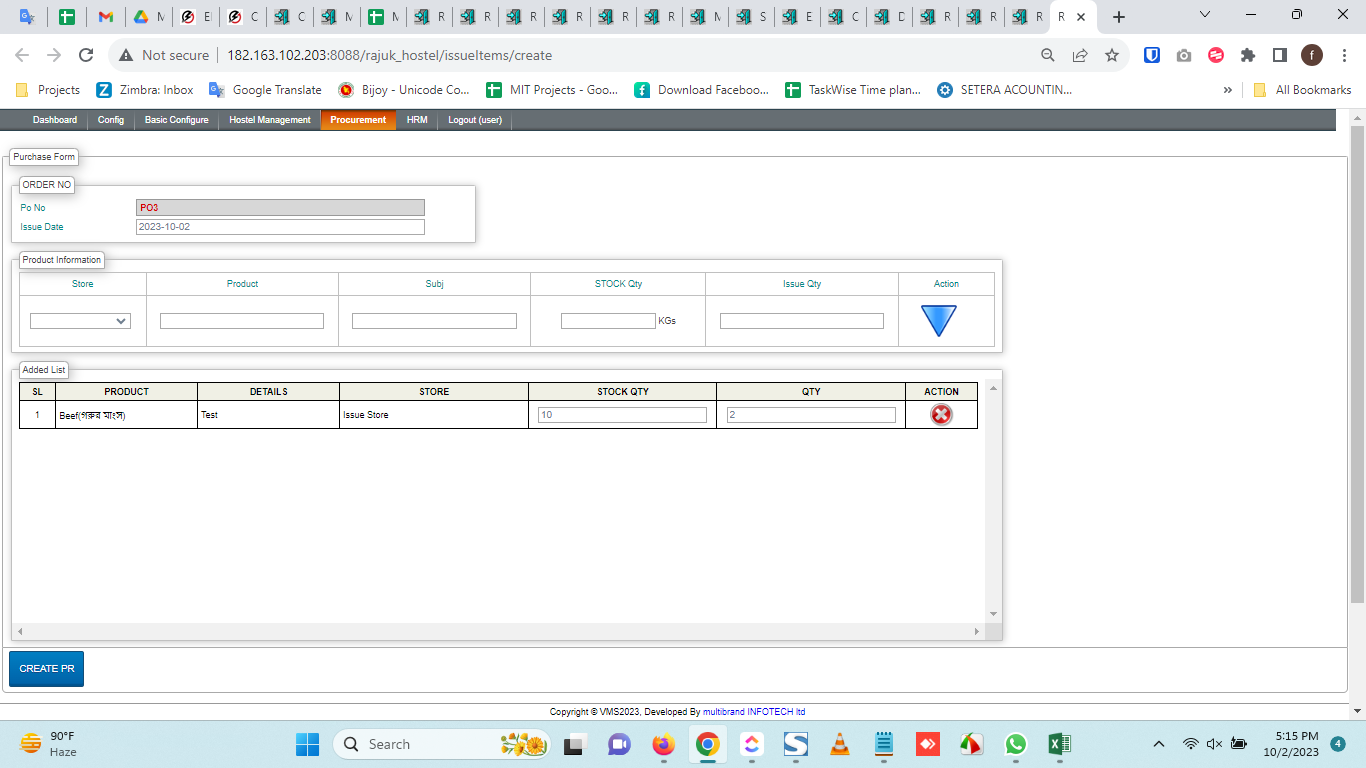
Task: Show hidden system tray icons
Action: tap(1159, 744)
